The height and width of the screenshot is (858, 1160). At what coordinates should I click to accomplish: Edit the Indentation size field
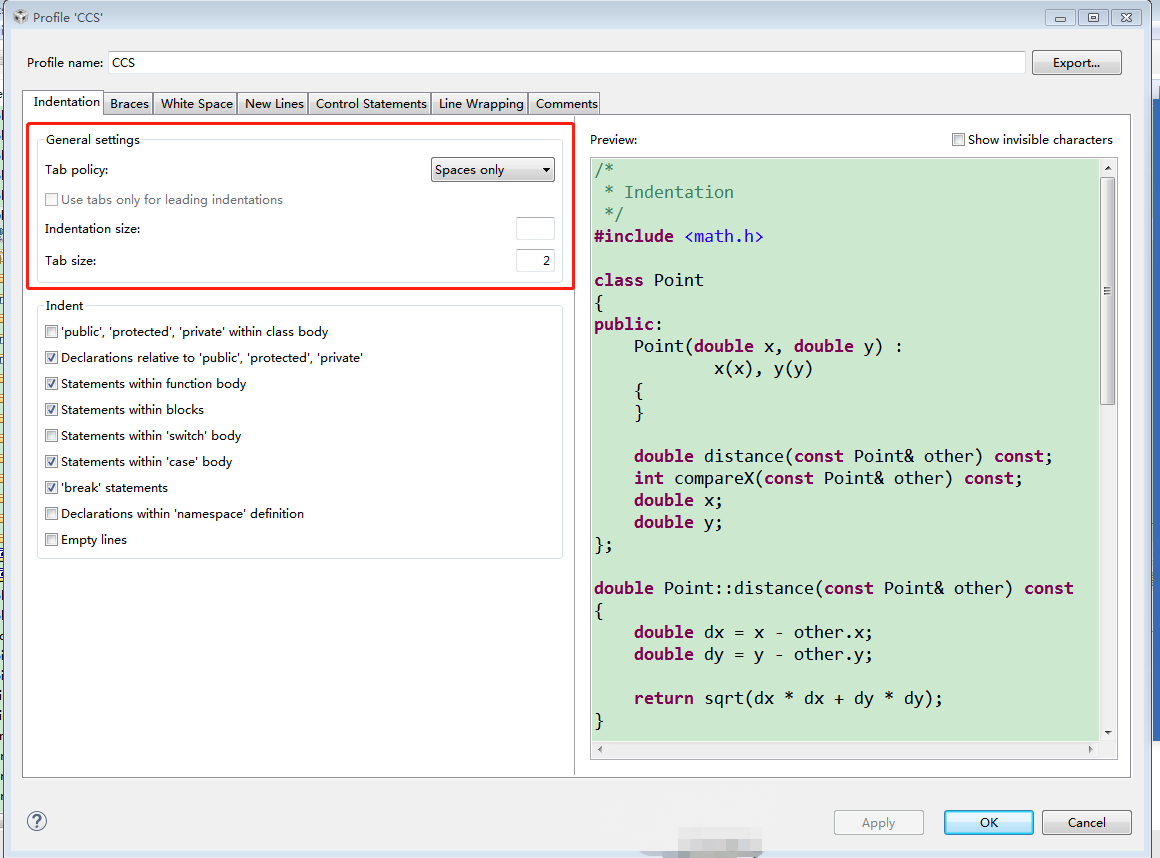pos(535,228)
